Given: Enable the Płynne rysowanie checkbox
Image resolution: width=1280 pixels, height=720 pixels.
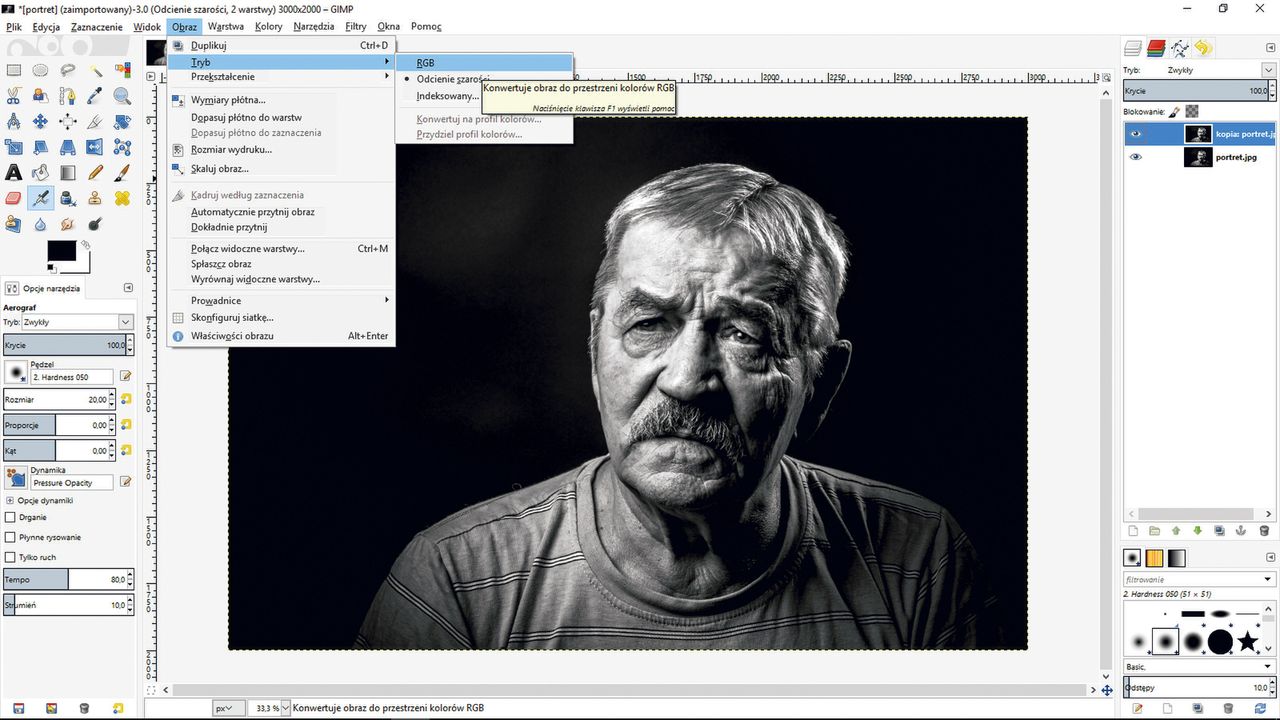Looking at the screenshot, I should click(10, 537).
